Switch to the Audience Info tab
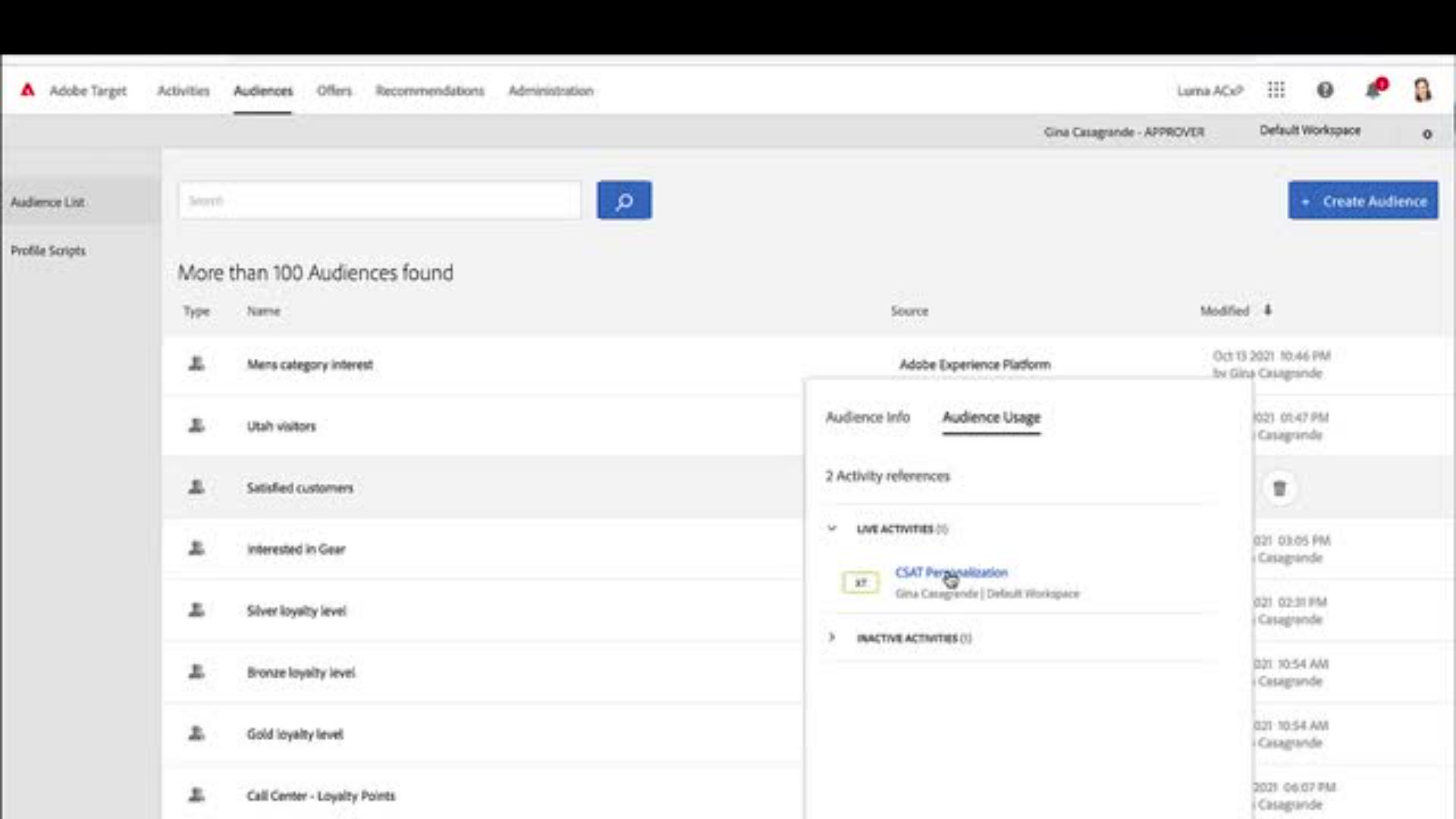Screen dimensions: 1456x819 coord(868,417)
